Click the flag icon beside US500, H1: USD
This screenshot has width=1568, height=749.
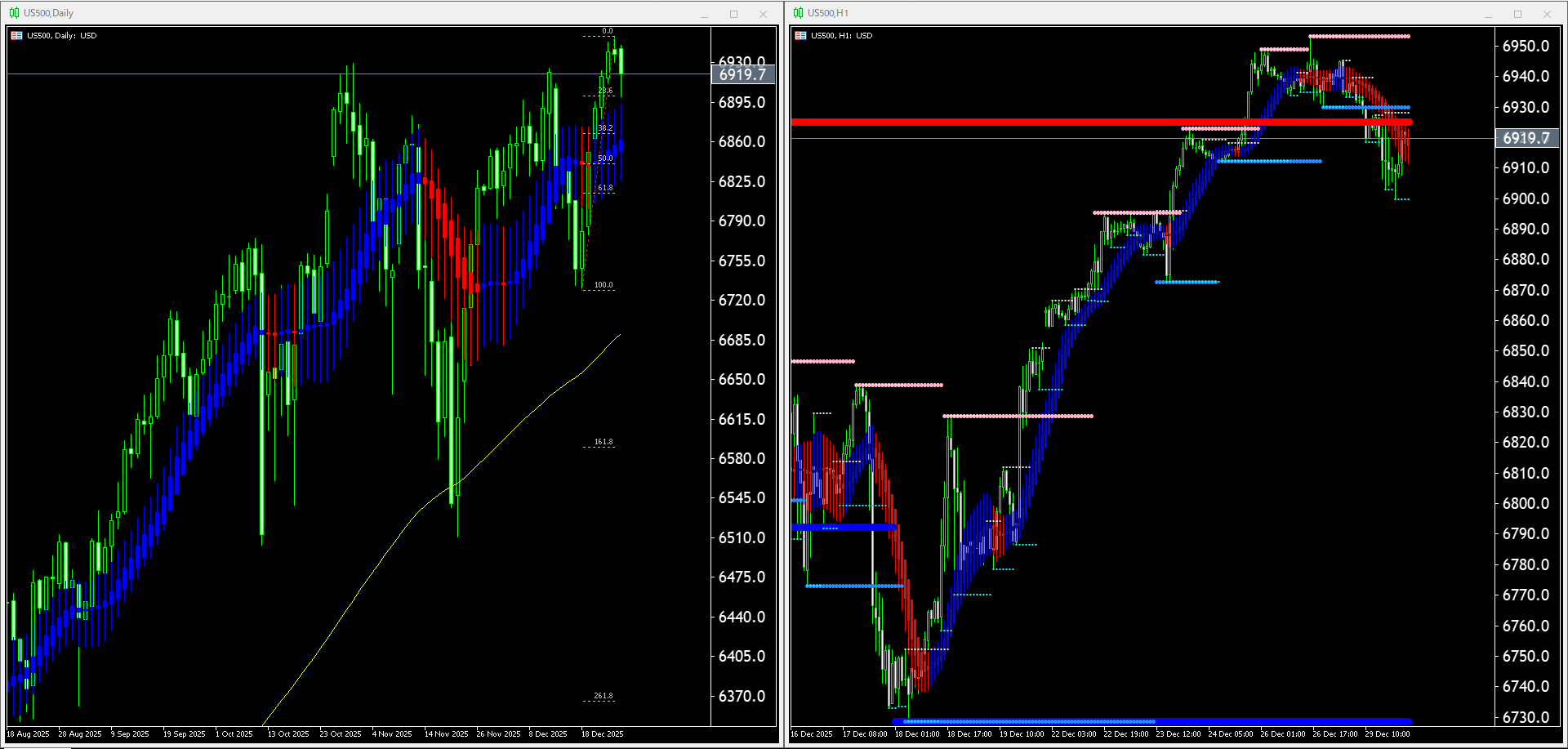click(800, 36)
